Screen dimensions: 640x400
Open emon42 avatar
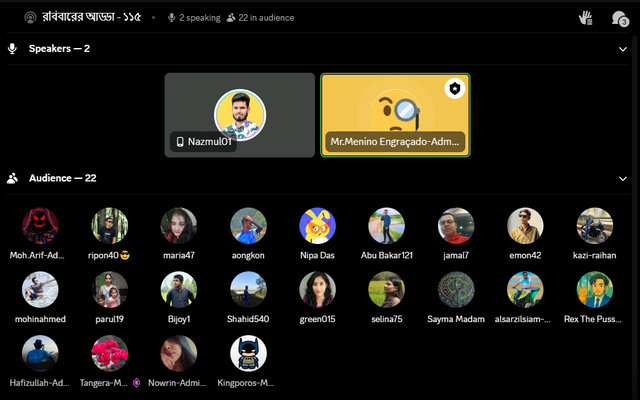pyautogui.click(x=525, y=226)
